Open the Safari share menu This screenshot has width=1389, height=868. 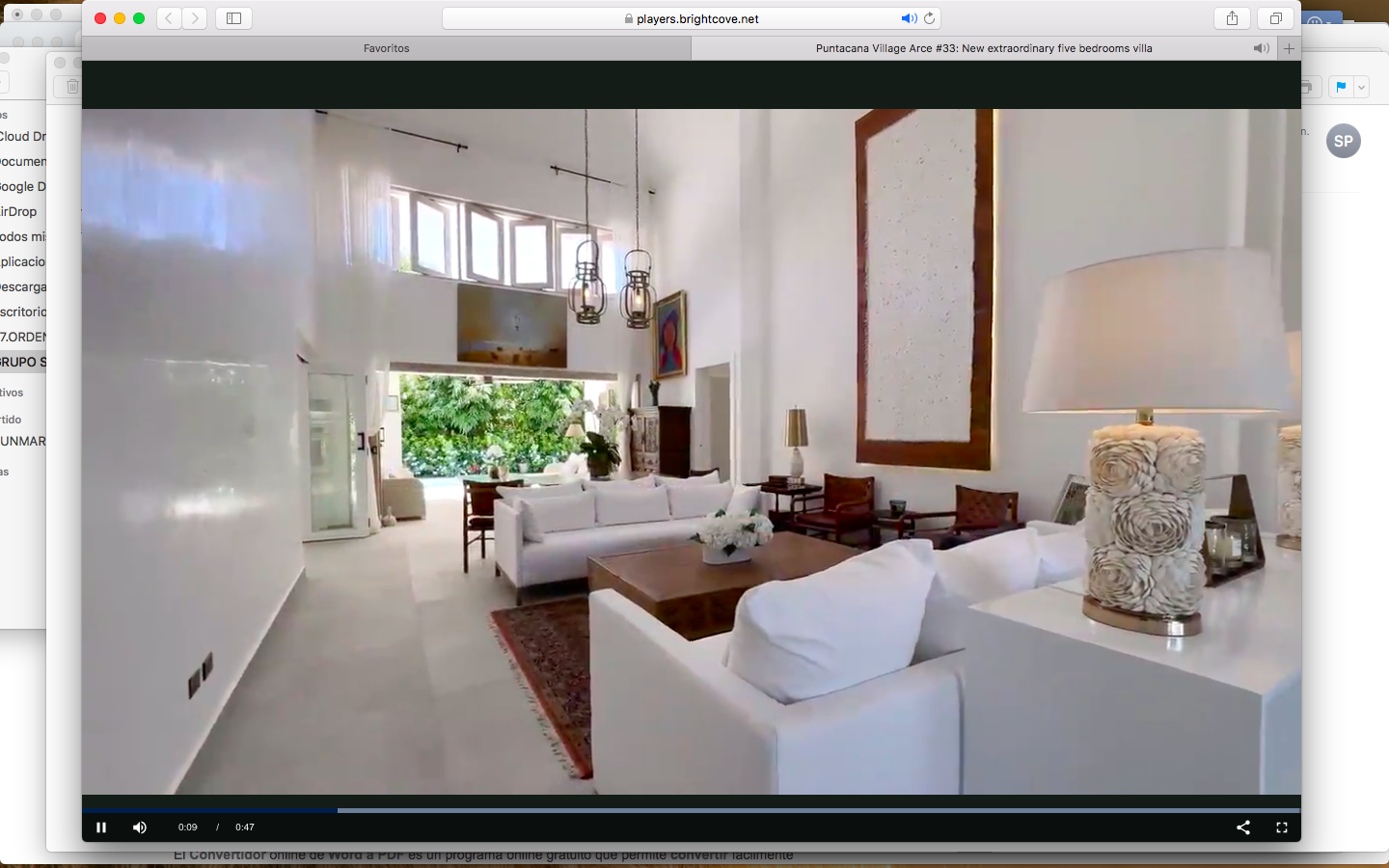[1232, 18]
